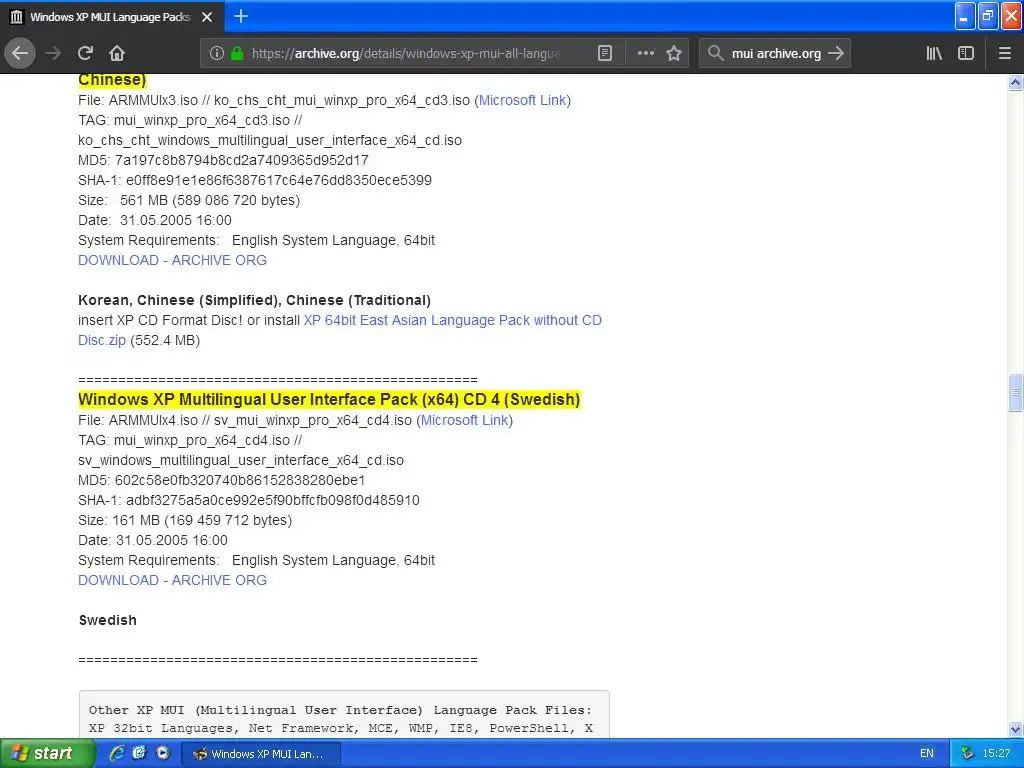This screenshot has width=1024, height=768.
Task: Reload the current page
Action: coord(86,54)
